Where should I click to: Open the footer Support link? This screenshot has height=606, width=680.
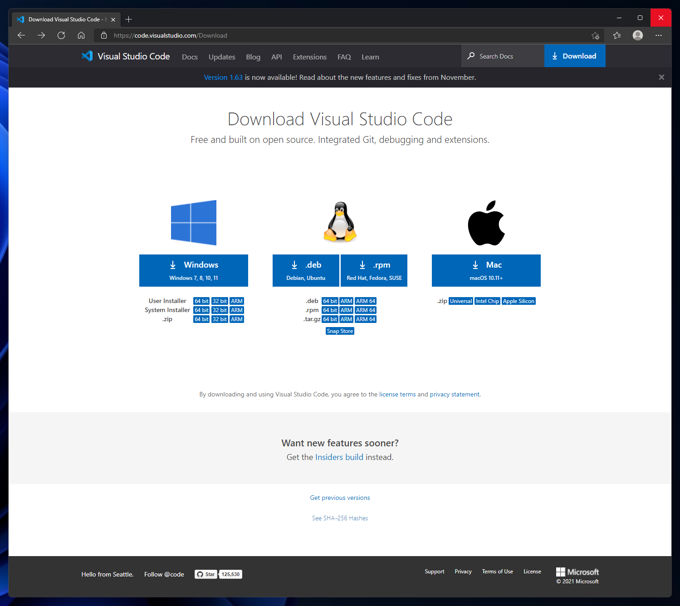(435, 571)
